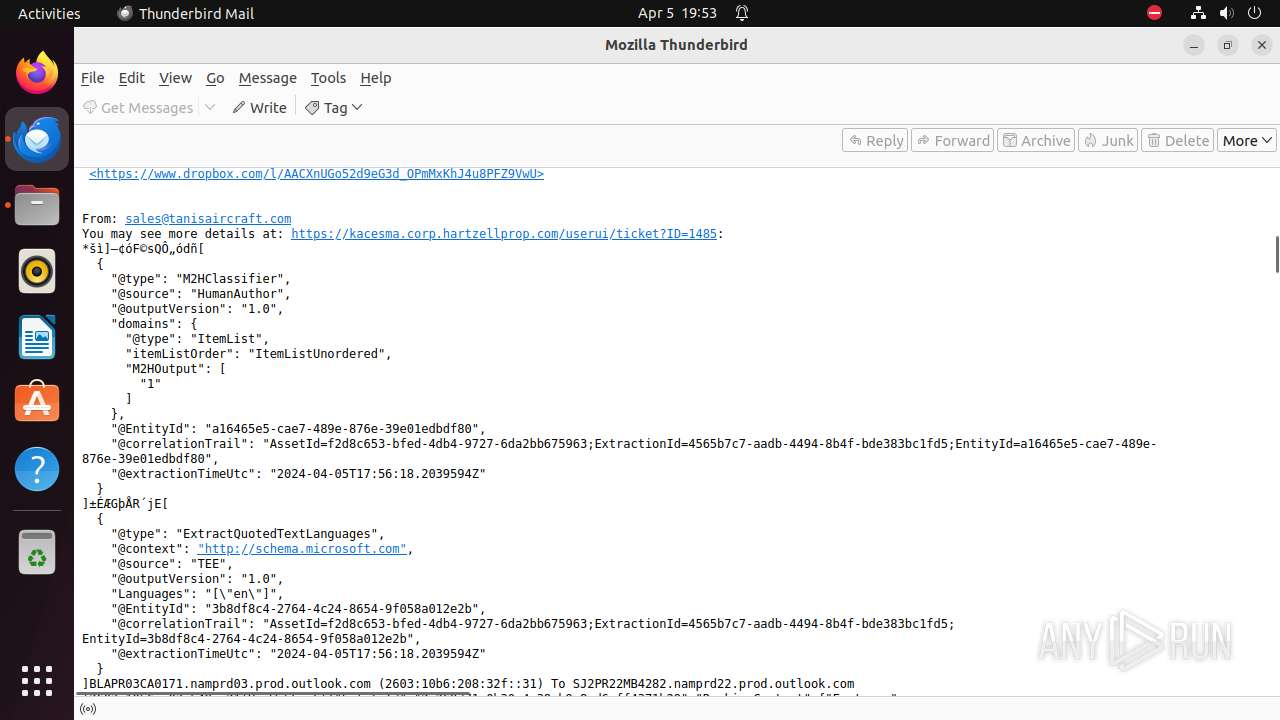Image resolution: width=1280 pixels, height=720 pixels.
Task: Open Thunderbird Mail dock icon
Action: point(37,139)
